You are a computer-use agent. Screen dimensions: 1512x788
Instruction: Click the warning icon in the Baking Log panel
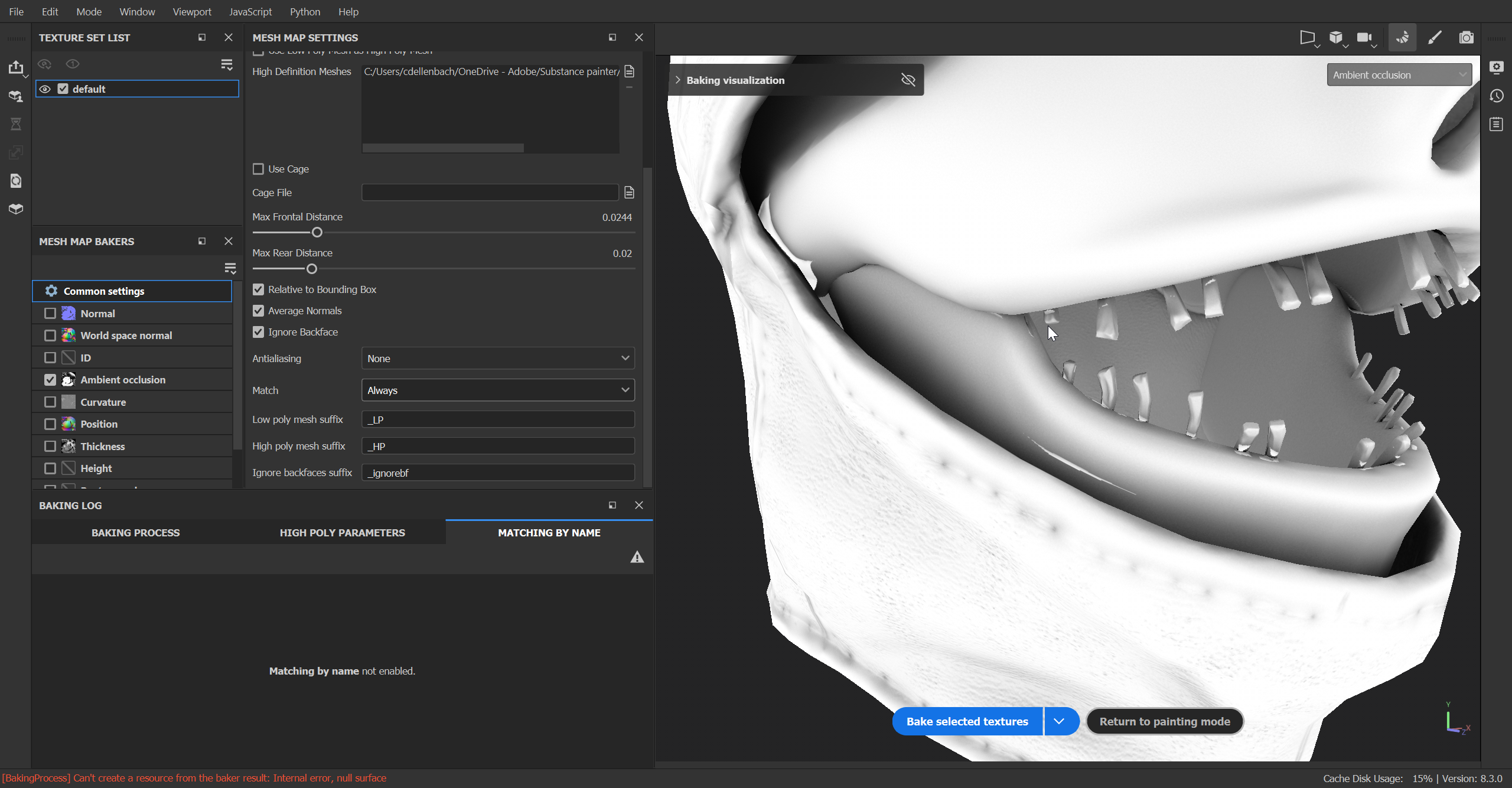637,556
